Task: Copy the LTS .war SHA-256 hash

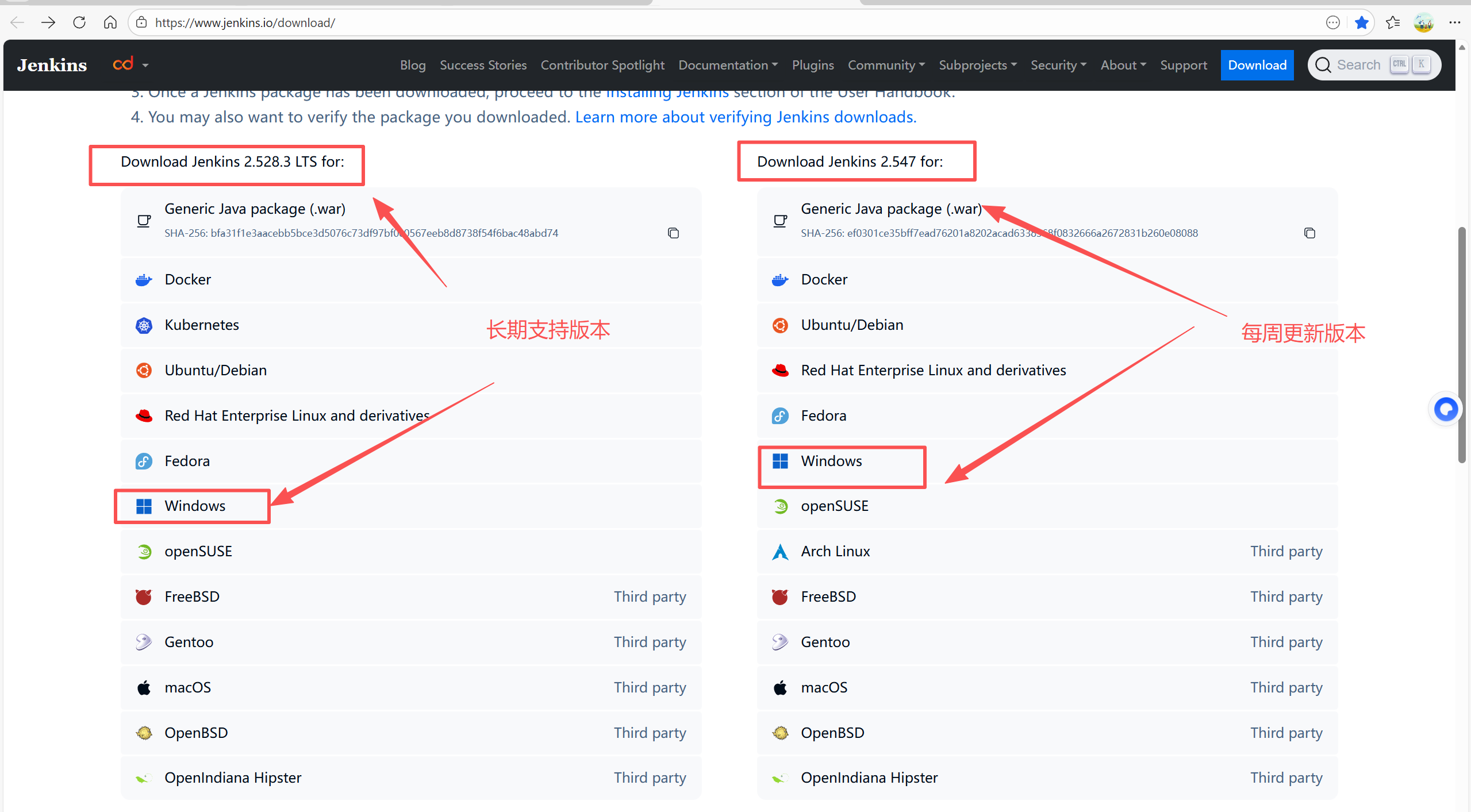Action: tap(673, 233)
